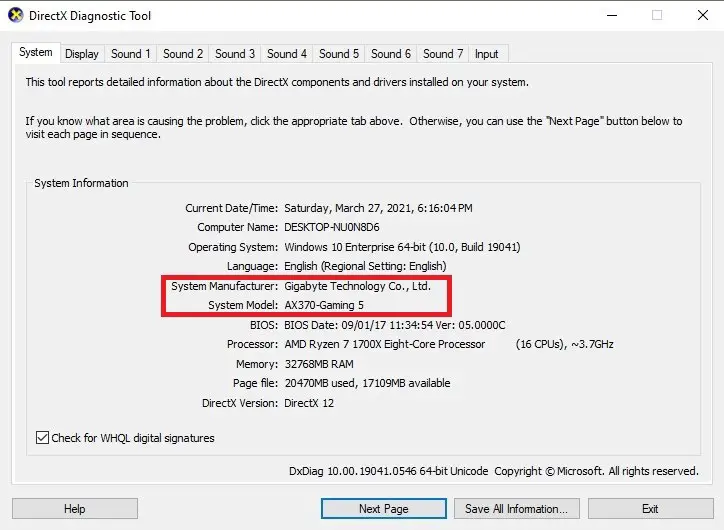Click the DirectX Diagnostic Tool title bar icon
This screenshot has width=724, height=530.
(x=15, y=15)
